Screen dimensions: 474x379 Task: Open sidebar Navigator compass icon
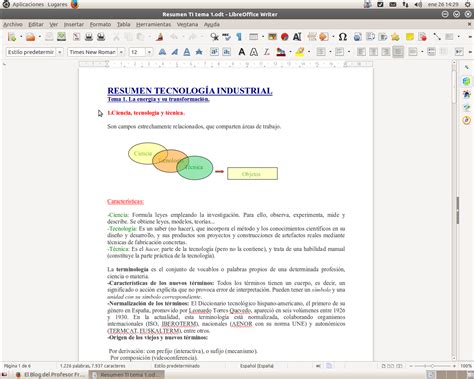(466, 120)
